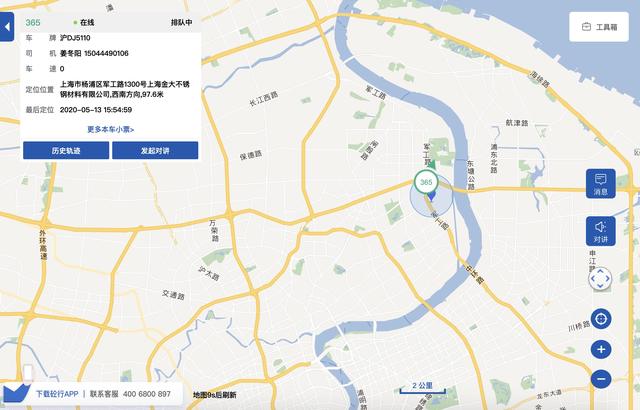Click the 在线 online status indicator

[84, 22]
